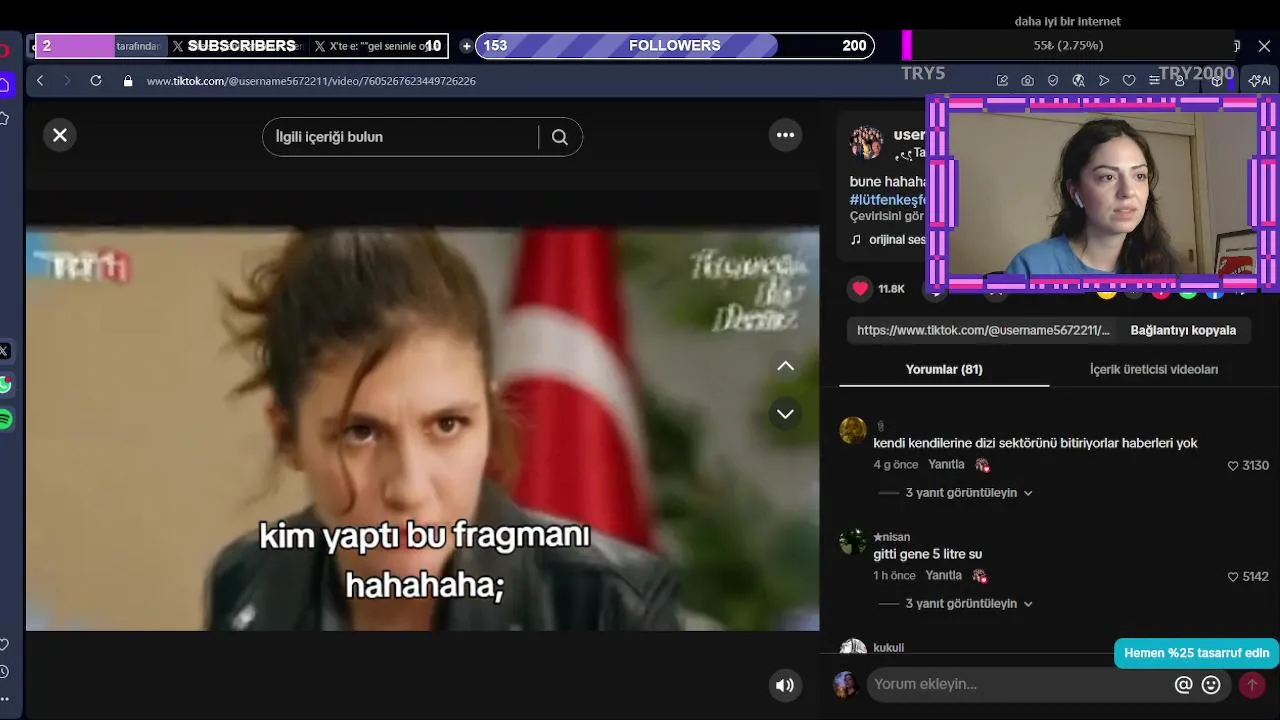Post comment with the red arrow button

(x=1252, y=685)
